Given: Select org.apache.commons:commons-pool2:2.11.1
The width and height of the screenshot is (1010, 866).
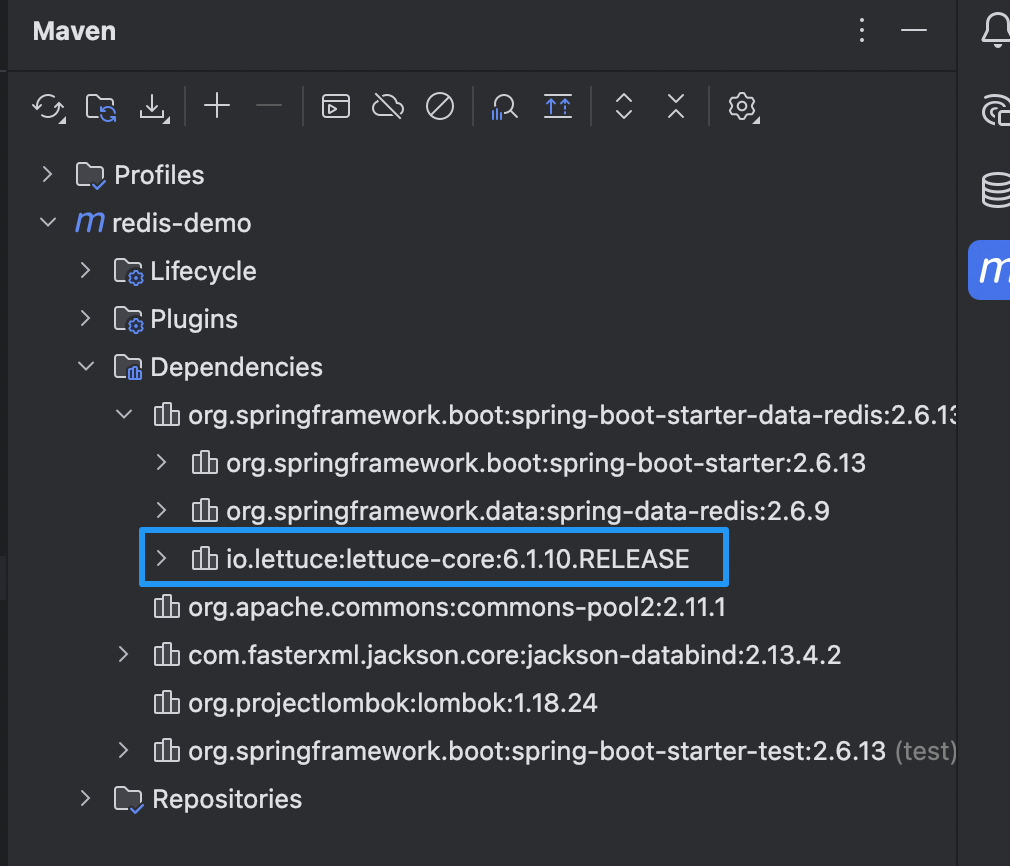Looking at the screenshot, I should click(x=457, y=607).
